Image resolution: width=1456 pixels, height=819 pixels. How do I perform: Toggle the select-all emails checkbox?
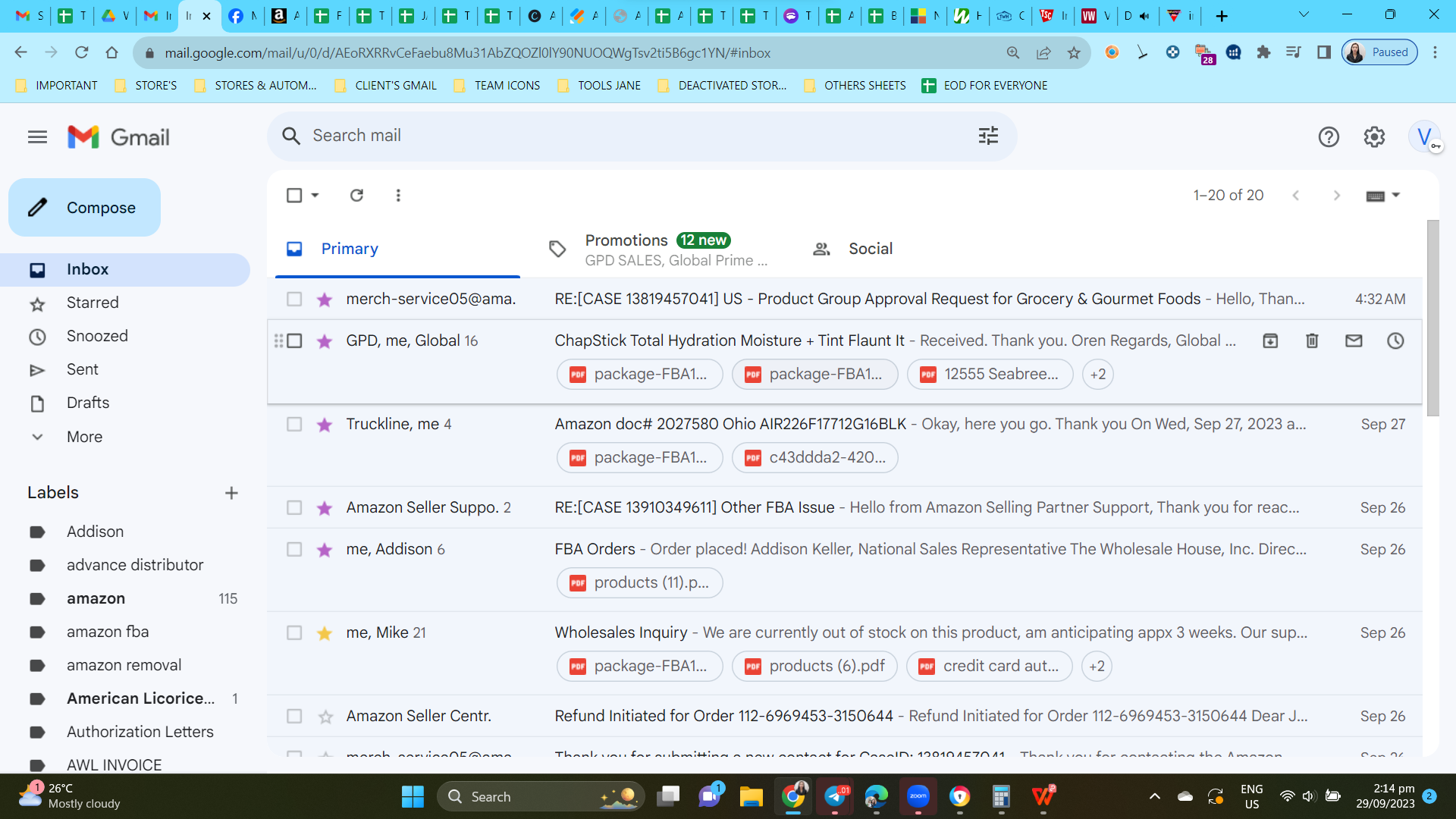tap(294, 196)
